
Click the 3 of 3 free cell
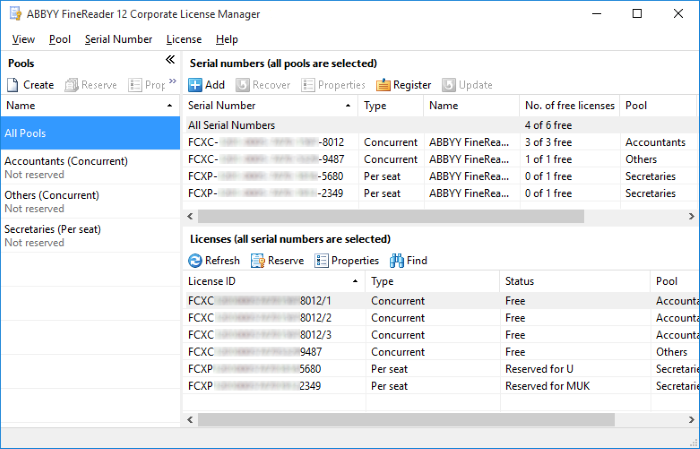coord(570,142)
